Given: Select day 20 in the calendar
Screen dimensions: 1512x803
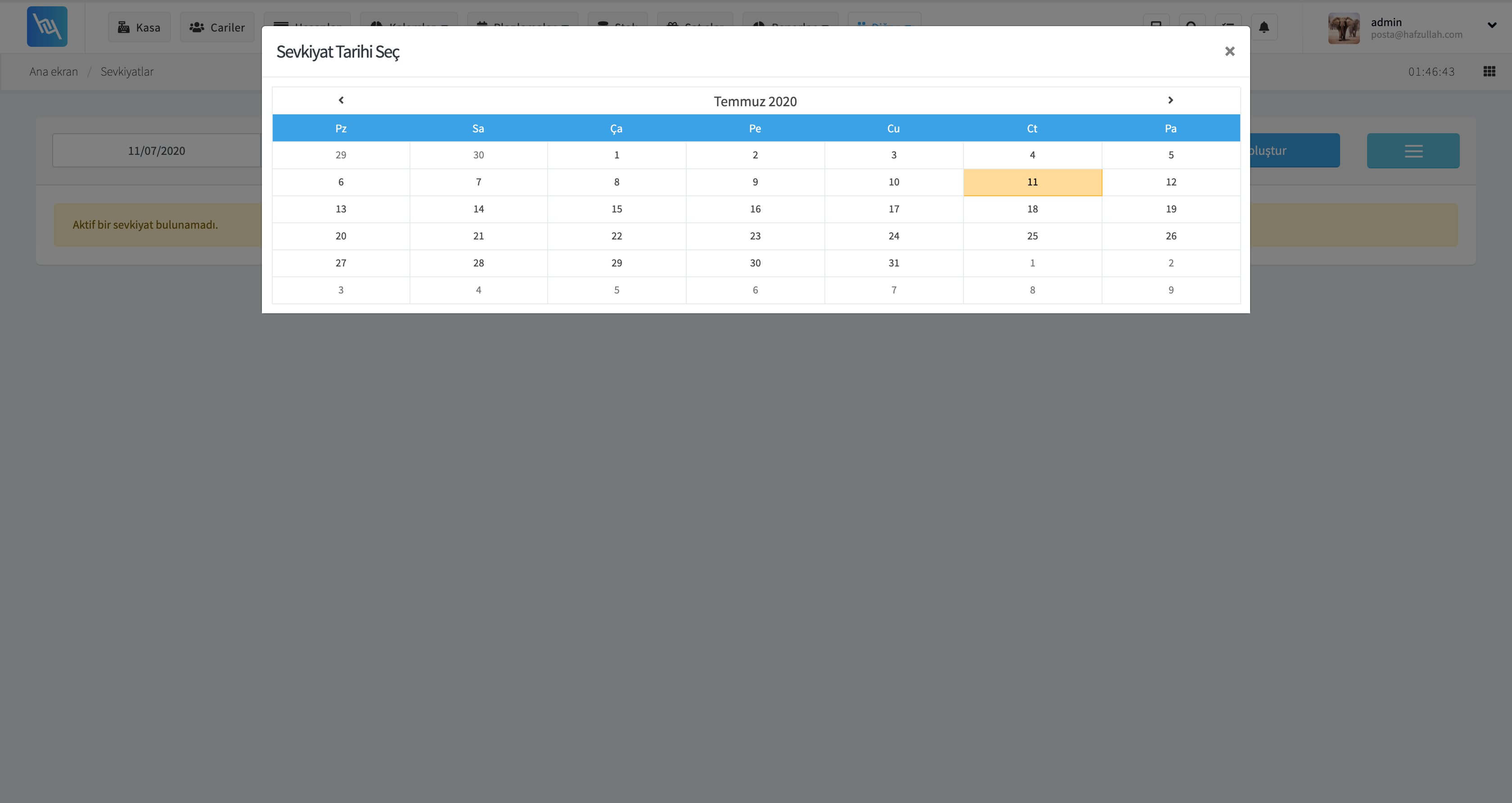Looking at the screenshot, I should pos(341,236).
